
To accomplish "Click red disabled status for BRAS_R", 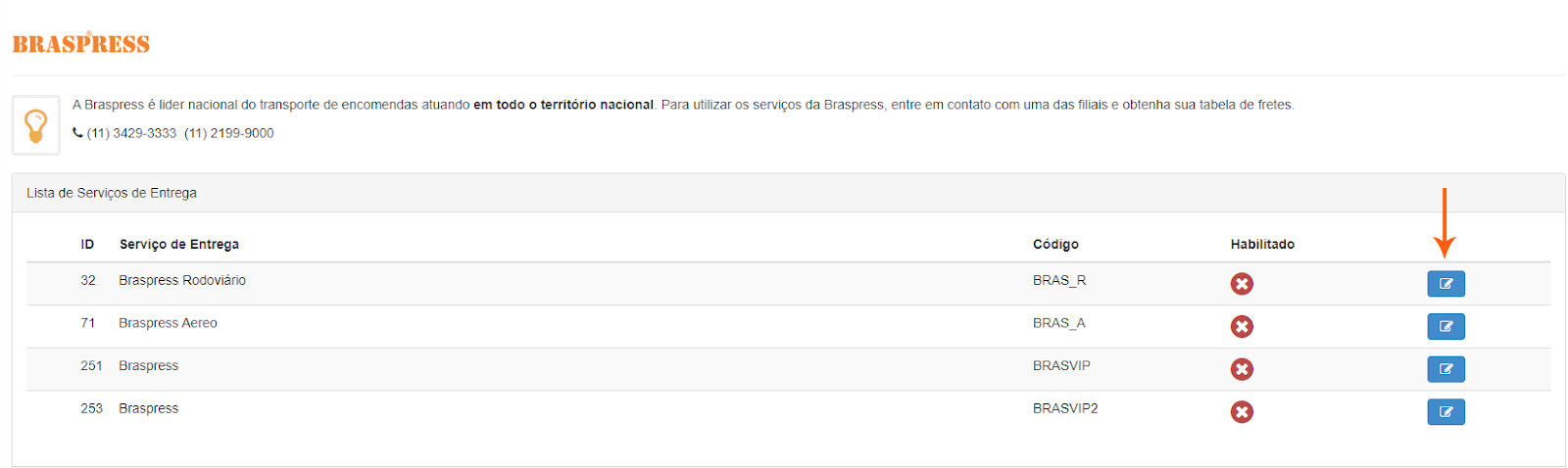I will point(1242,284).
